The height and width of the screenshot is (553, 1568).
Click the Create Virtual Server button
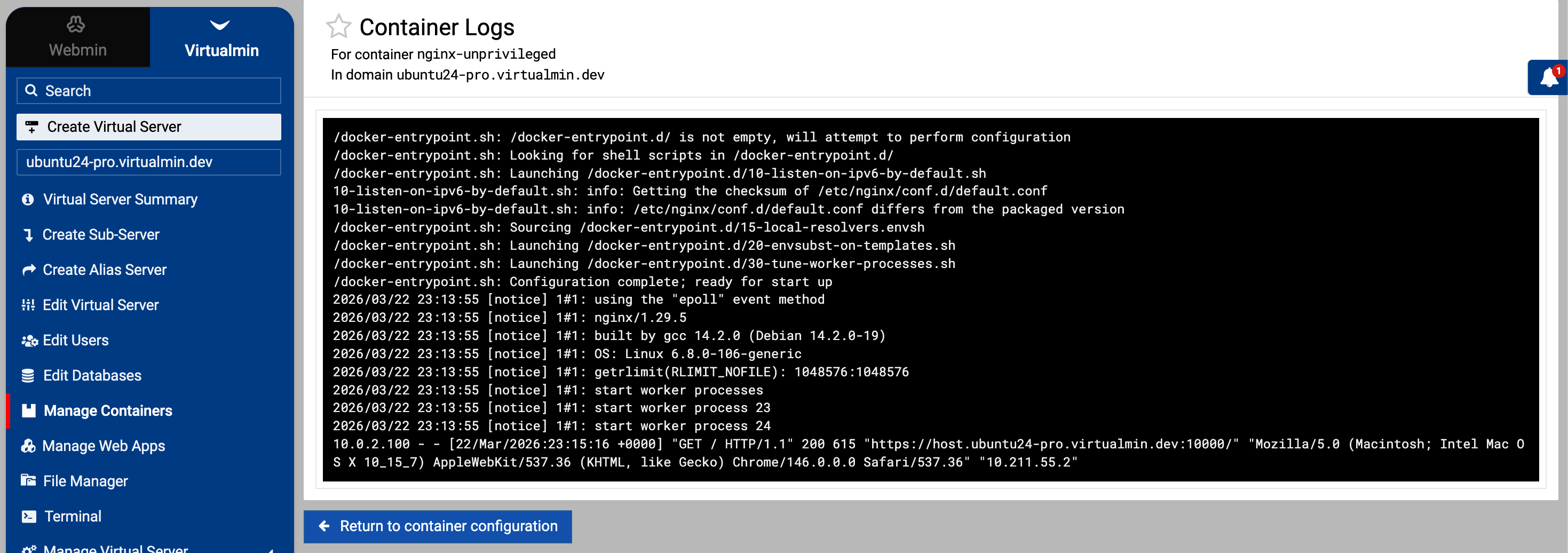click(148, 127)
